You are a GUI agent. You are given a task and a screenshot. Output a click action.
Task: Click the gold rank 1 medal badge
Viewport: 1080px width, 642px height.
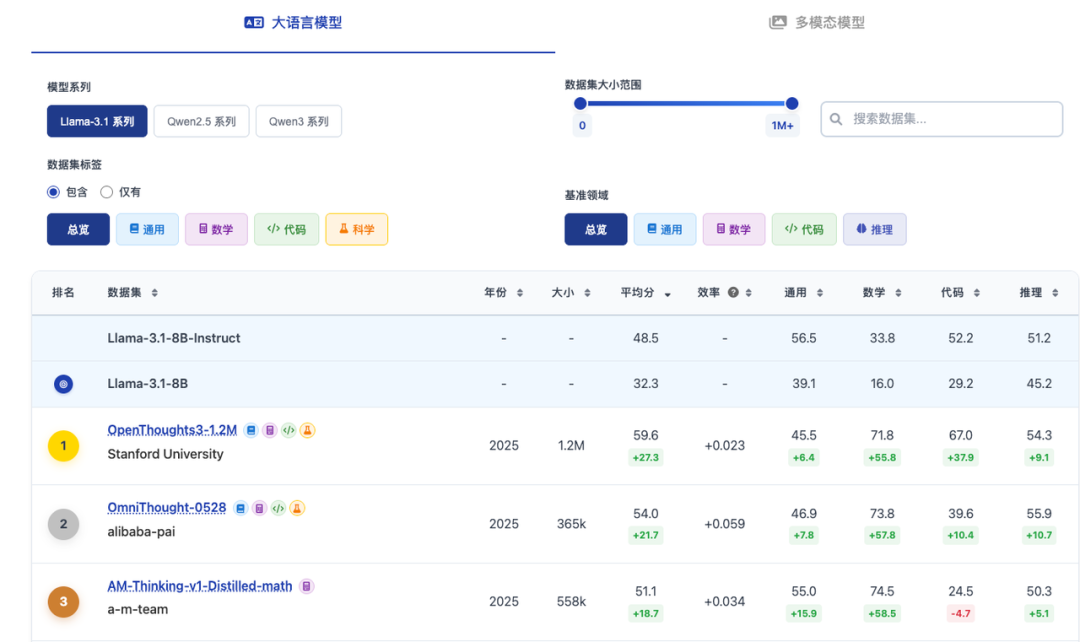click(x=63, y=446)
